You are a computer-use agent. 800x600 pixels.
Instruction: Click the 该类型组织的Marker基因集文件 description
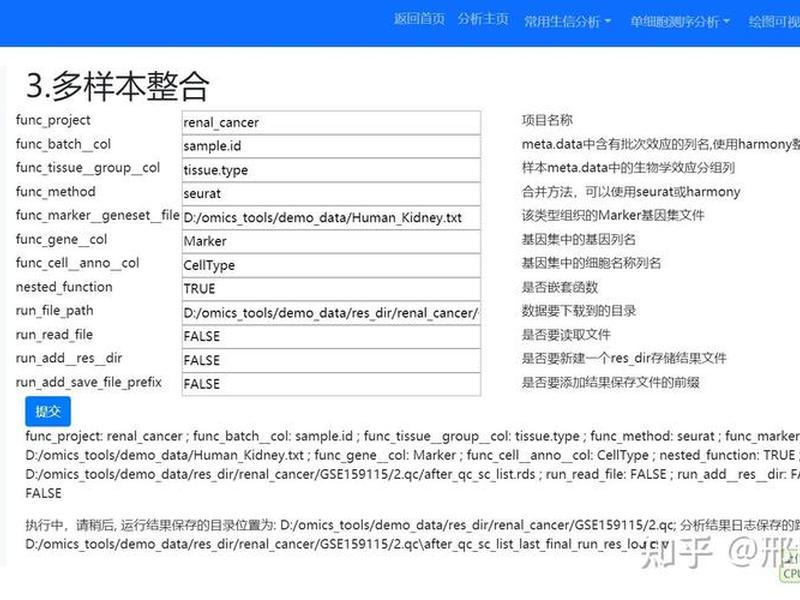[x=613, y=216]
